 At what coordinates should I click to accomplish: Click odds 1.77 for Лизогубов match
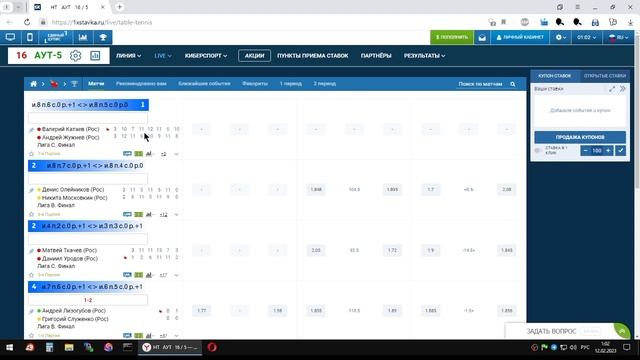pyautogui.click(x=202, y=311)
